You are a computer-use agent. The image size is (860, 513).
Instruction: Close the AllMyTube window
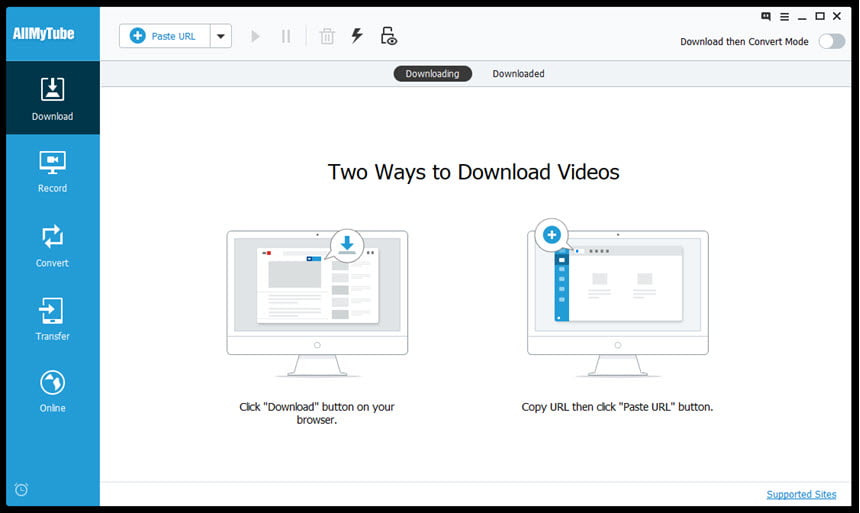pyautogui.click(x=837, y=16)
